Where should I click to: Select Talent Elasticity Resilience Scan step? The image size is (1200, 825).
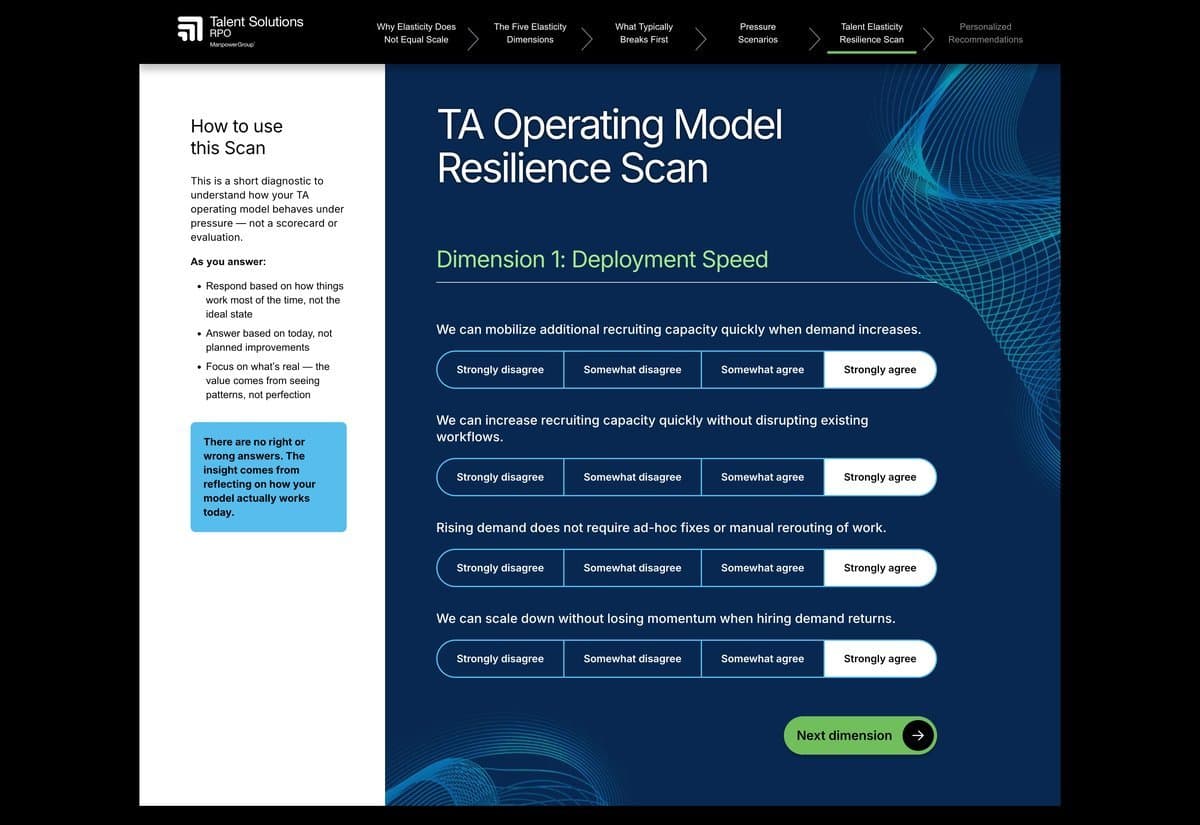[x=872, y=33]
